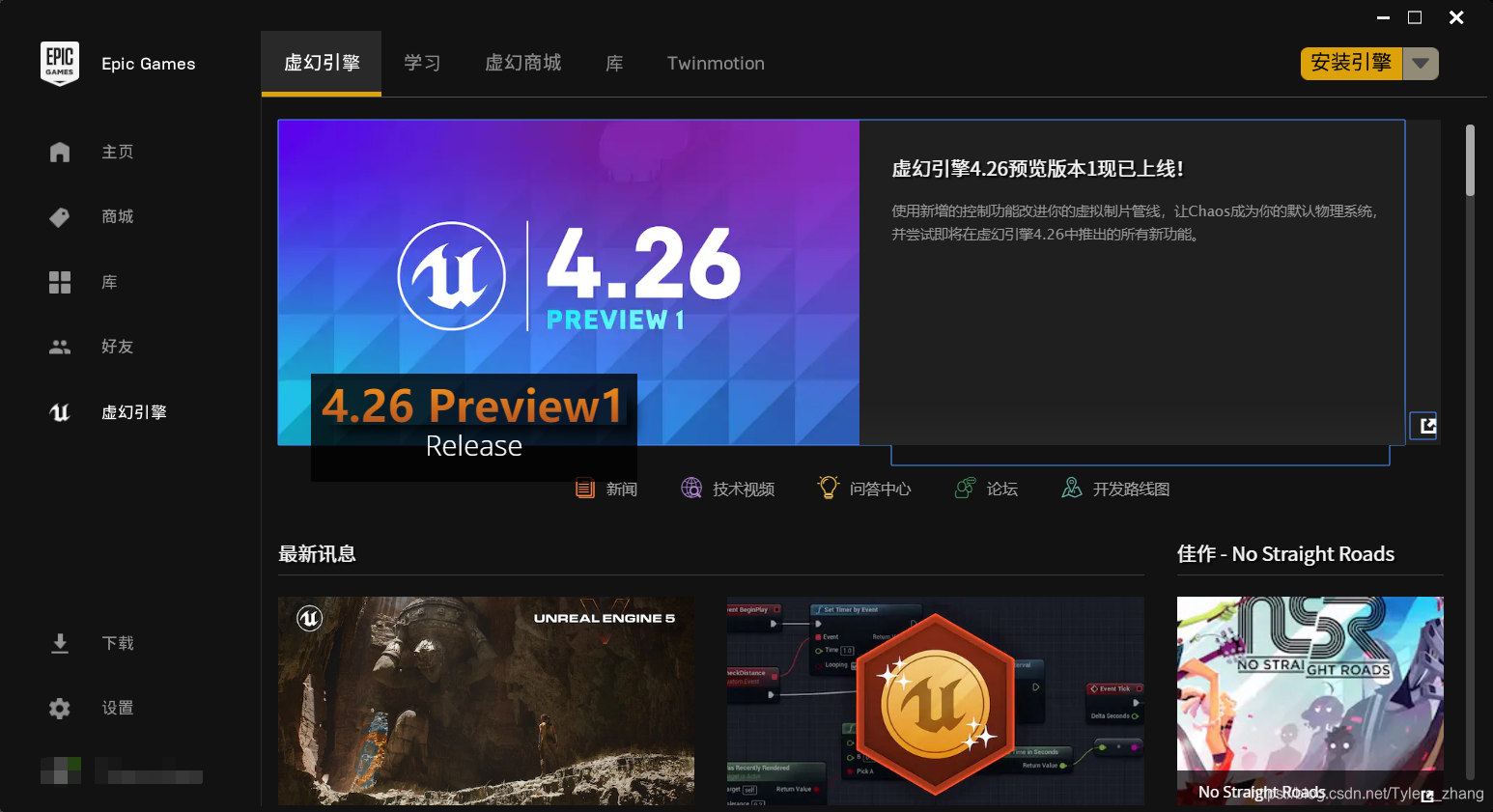Image resolution: width=1493 pixels, height=812 pixels.
Task: Open the 商城 store tag icon
Action: (60, 217)
